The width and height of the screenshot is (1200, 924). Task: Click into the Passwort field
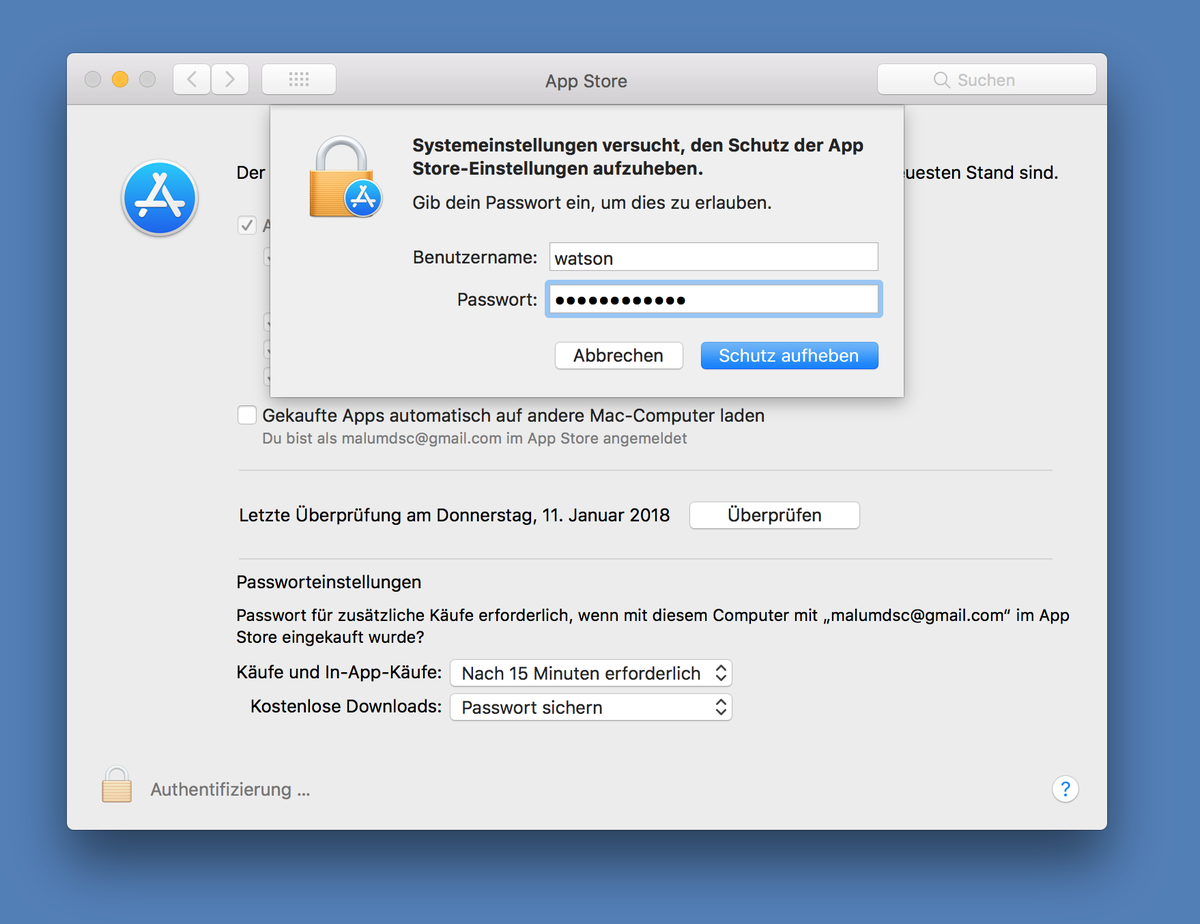pyautogui.click(x=714, y=300)
